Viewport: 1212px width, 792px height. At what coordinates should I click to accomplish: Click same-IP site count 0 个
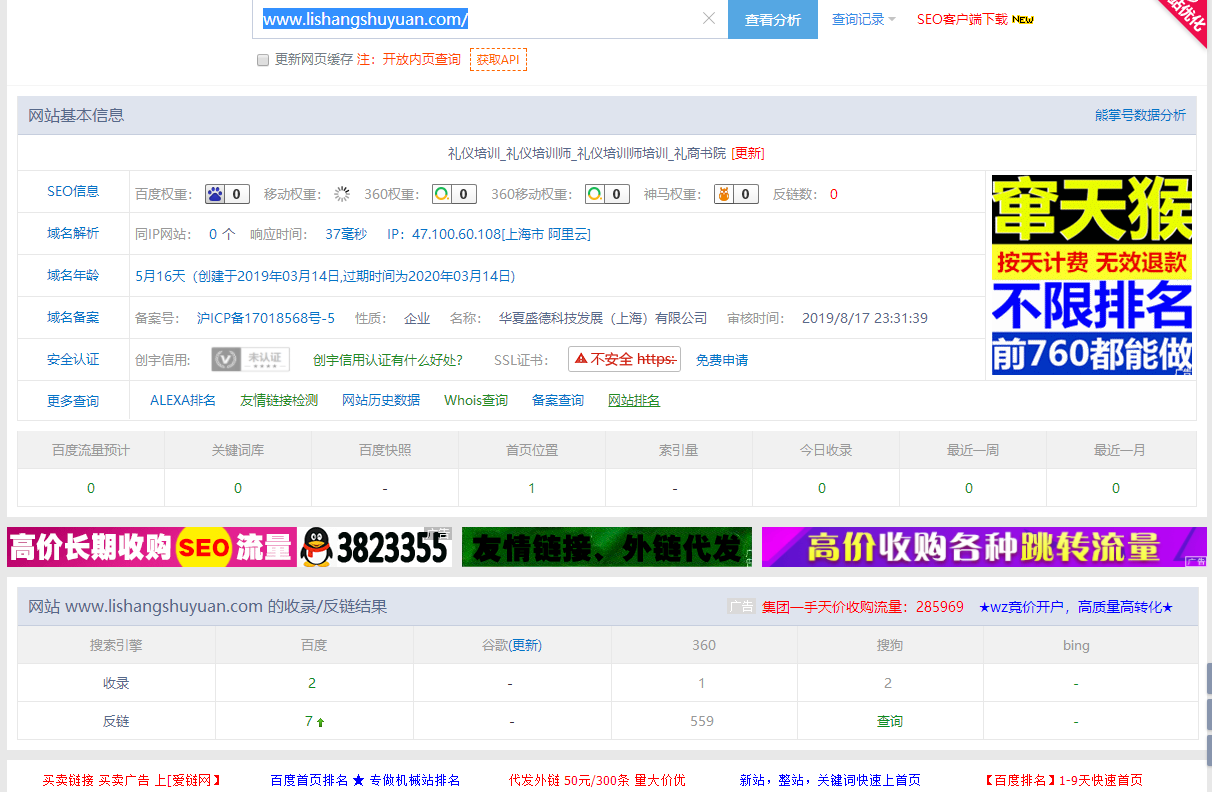[222, 234]
